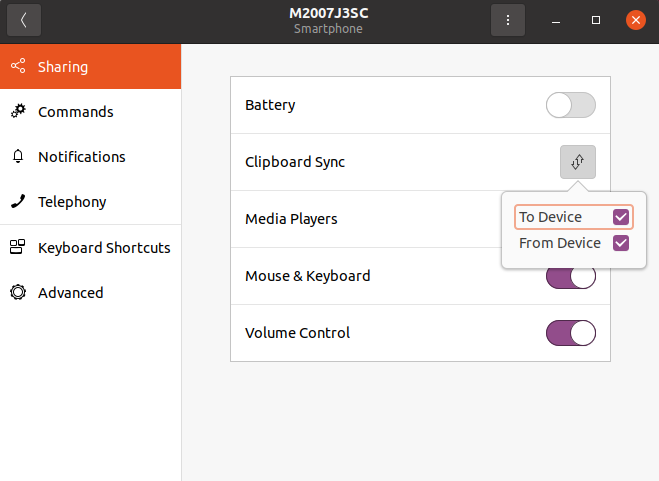659x481 pixels.
Task: Go to Keyboard Shortcuts section
Action: (x=104, y=248)
